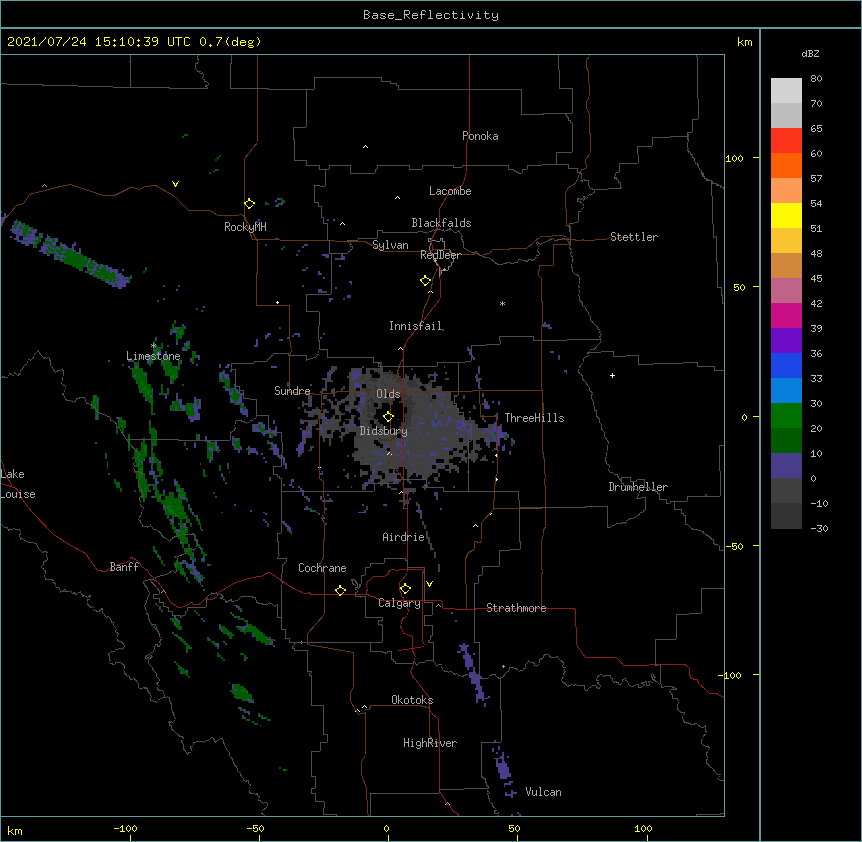This screenshot has height=842, width=862.
Task: Click the Cochrane label
Action: click(x=322, y=568)
